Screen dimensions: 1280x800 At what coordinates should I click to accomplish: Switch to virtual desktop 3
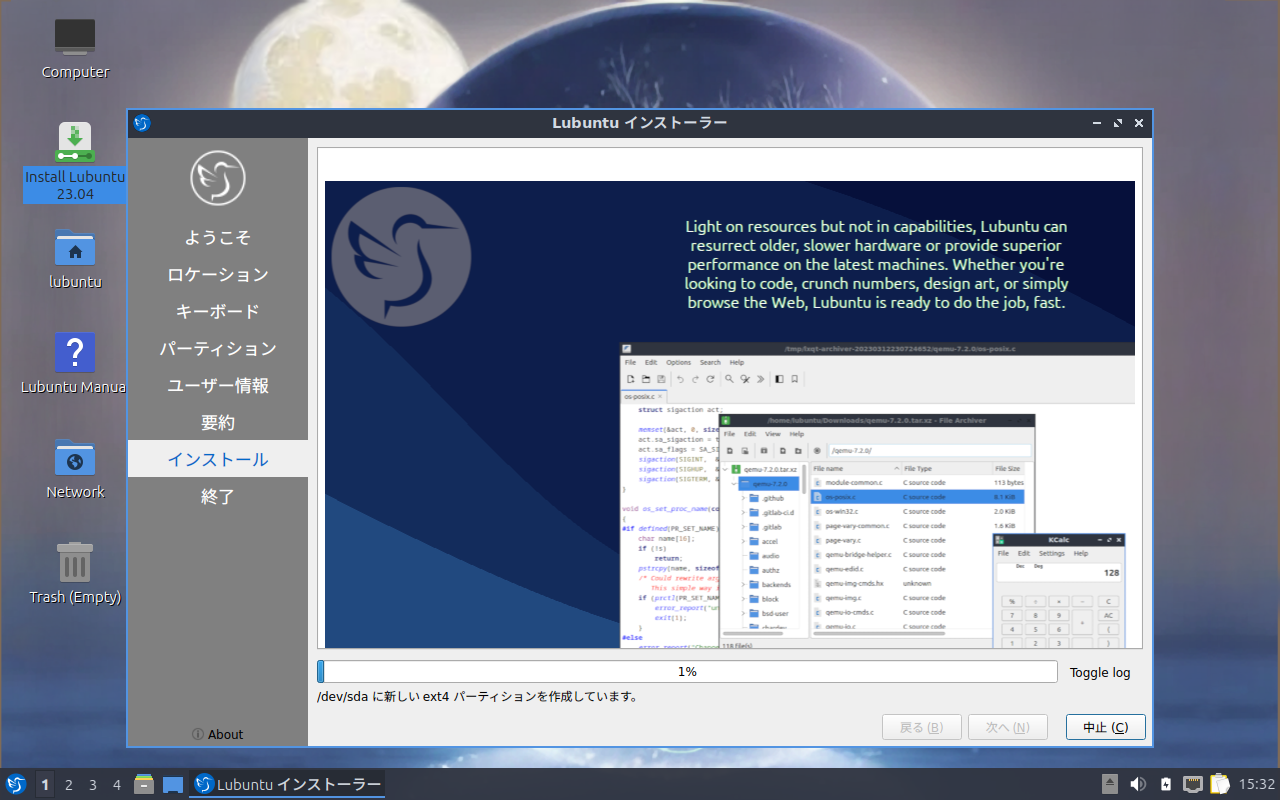tap(93, 785)
